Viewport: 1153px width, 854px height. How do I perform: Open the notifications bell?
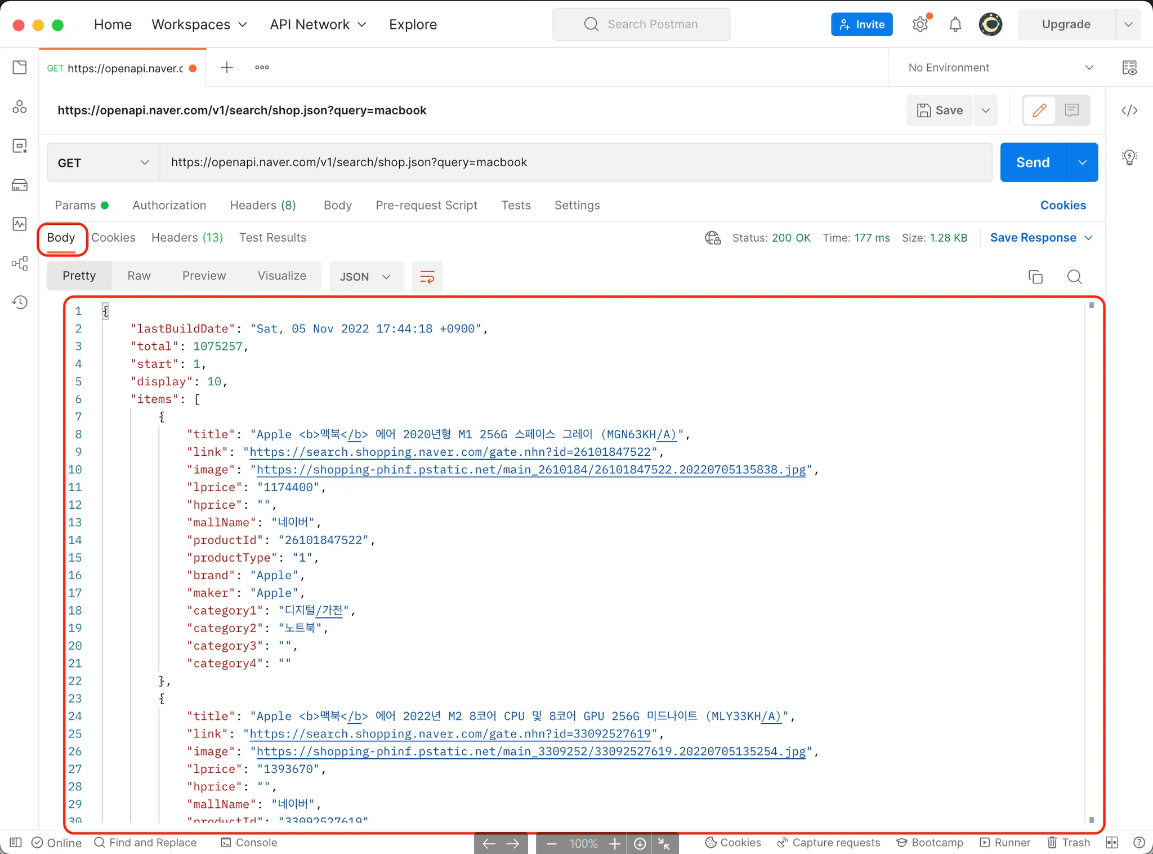[x=955, y=24]
